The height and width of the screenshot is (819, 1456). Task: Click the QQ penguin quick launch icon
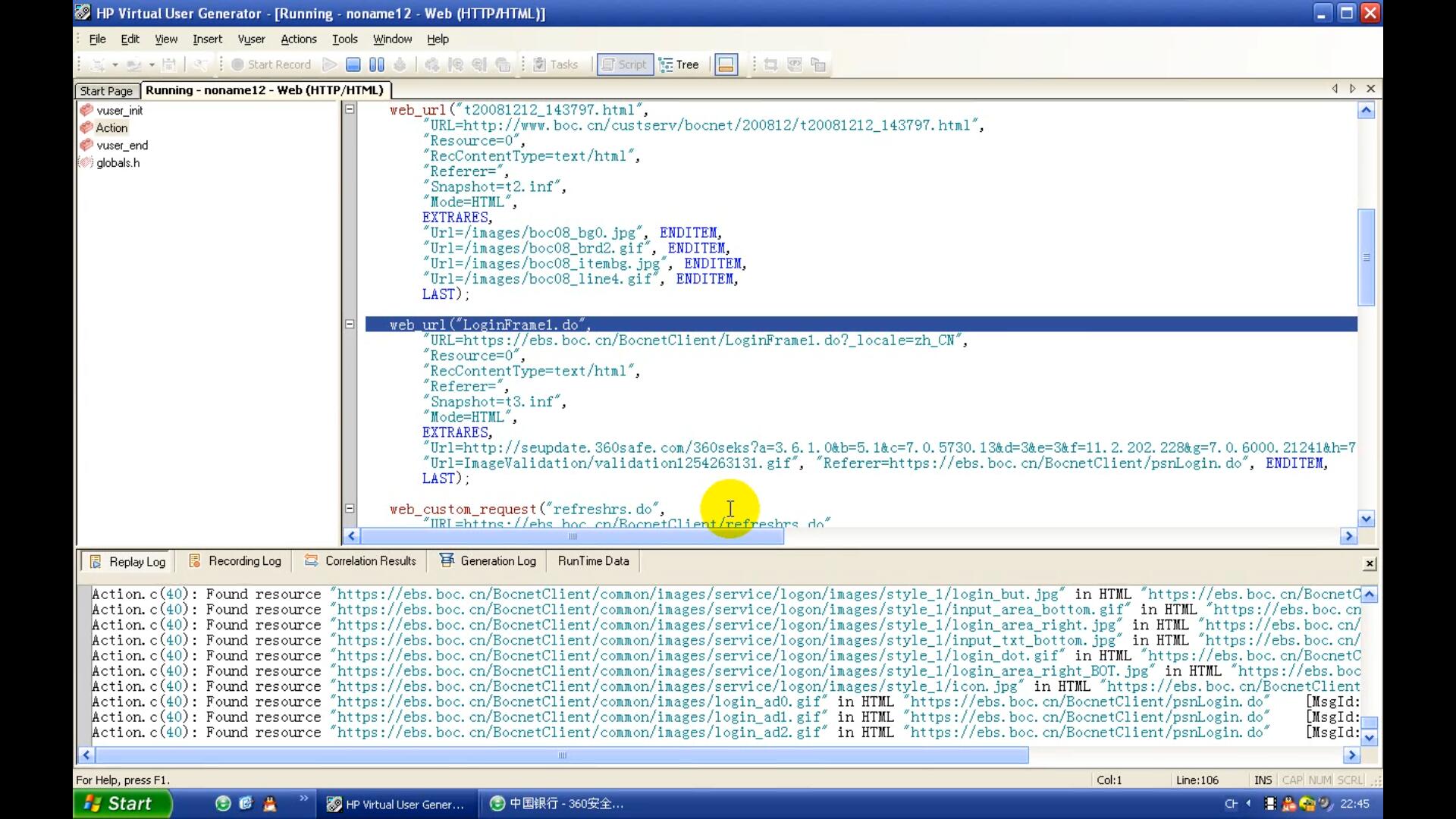click(269, 804)
